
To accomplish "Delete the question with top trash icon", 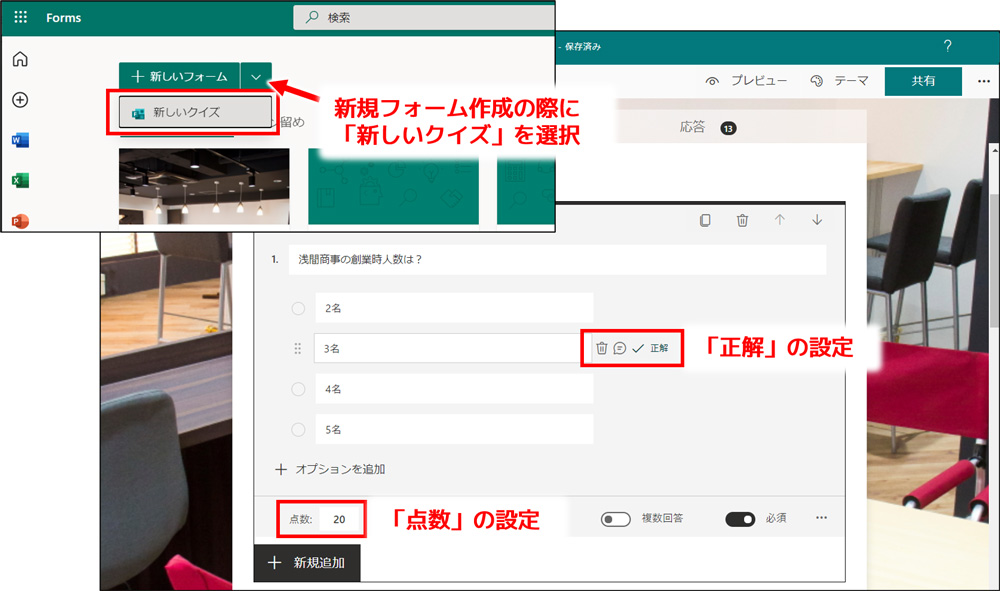I will (742, 220).
